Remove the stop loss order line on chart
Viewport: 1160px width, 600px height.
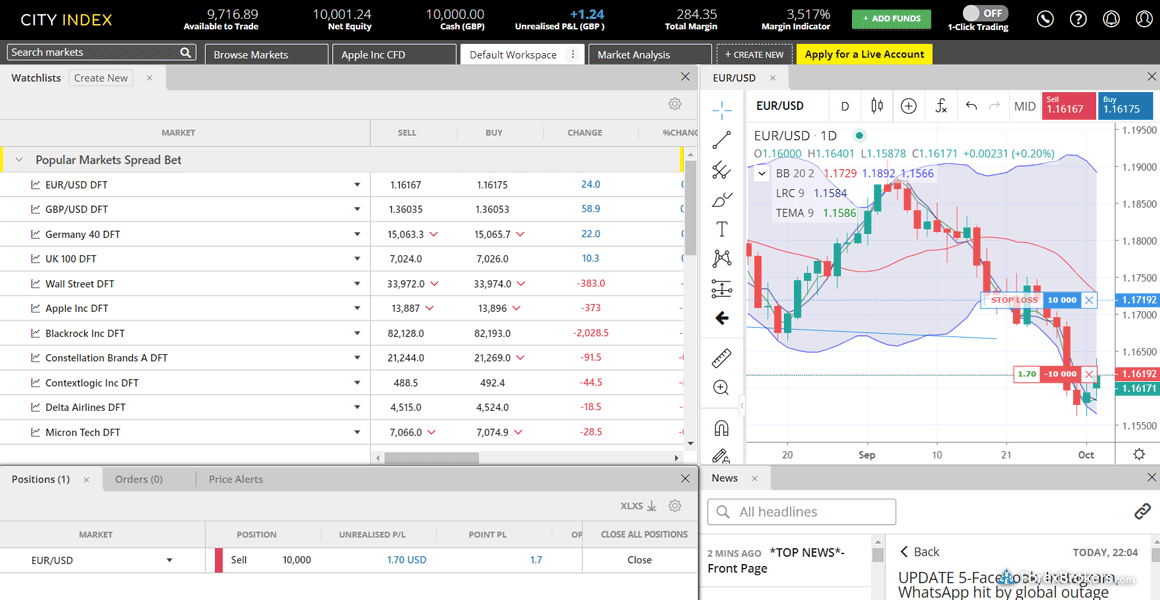pos(1088,300)
